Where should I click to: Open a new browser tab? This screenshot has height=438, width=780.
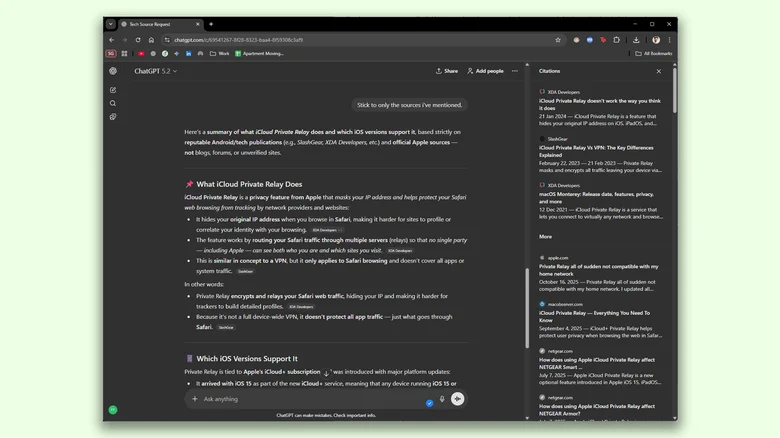point(211,24)
